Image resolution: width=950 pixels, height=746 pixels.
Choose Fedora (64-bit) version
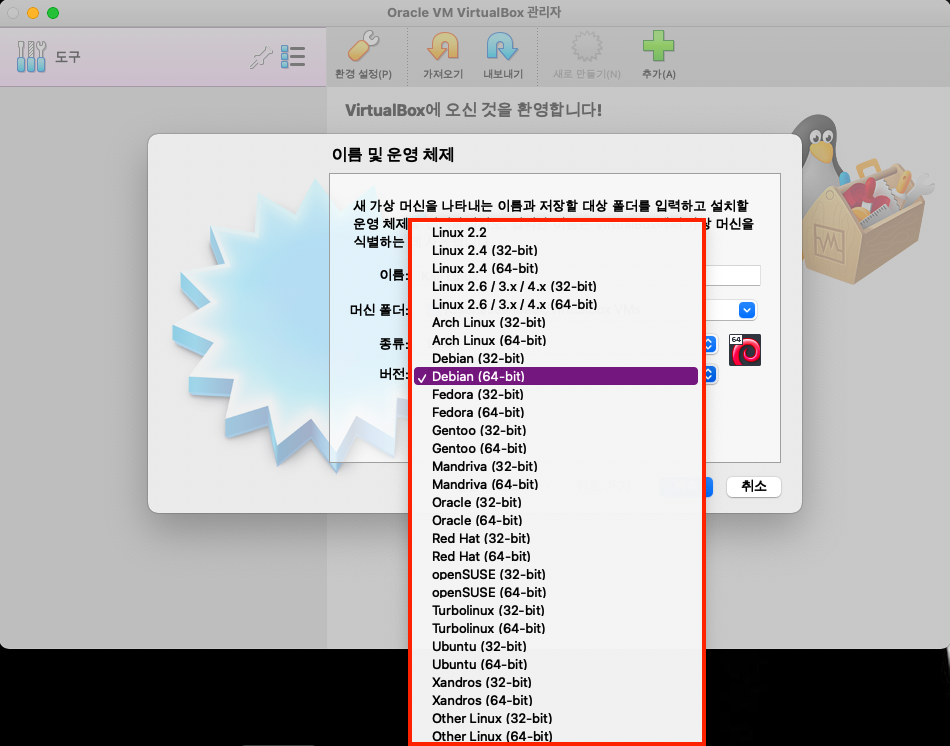point(556,412)
